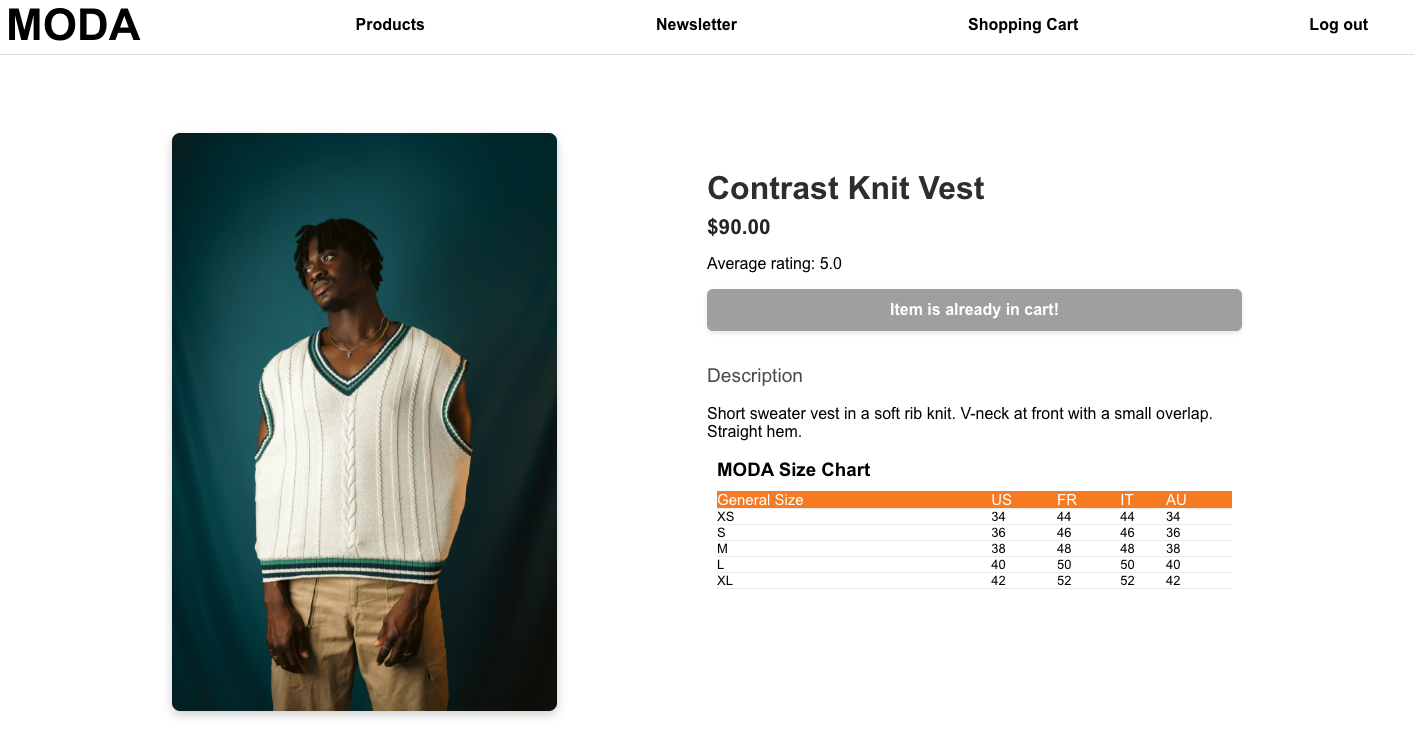Click the General Size column header
The image size is (1423, 735).
click(760, 500)
